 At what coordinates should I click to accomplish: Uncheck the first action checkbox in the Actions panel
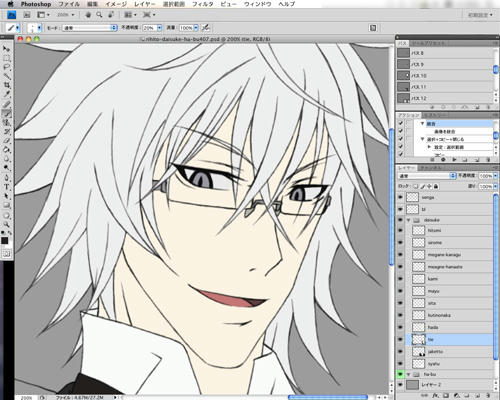401,123
